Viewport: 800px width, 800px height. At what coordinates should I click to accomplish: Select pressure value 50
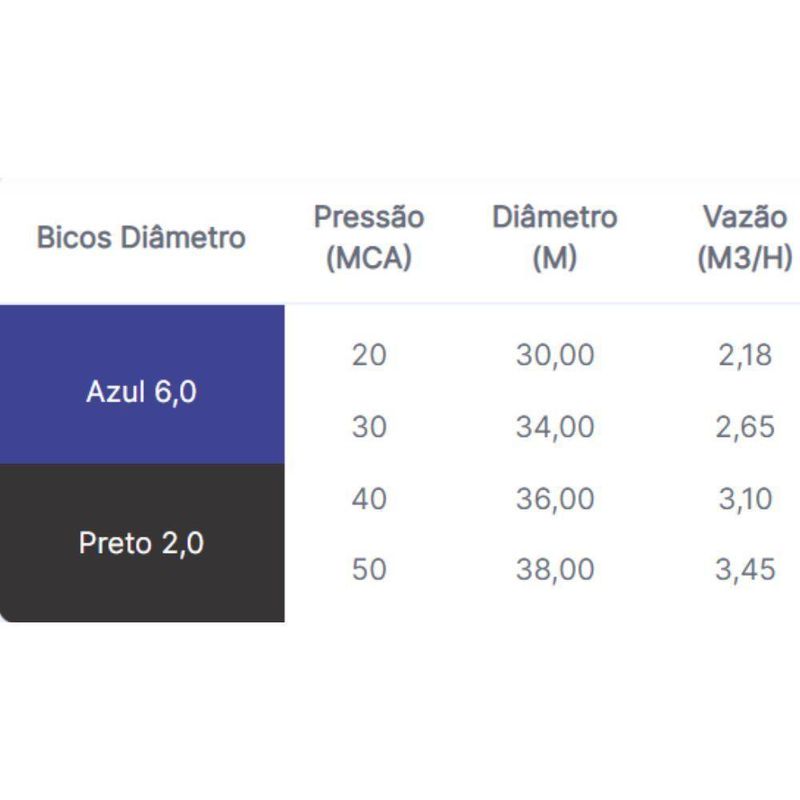tap(369, 569)
